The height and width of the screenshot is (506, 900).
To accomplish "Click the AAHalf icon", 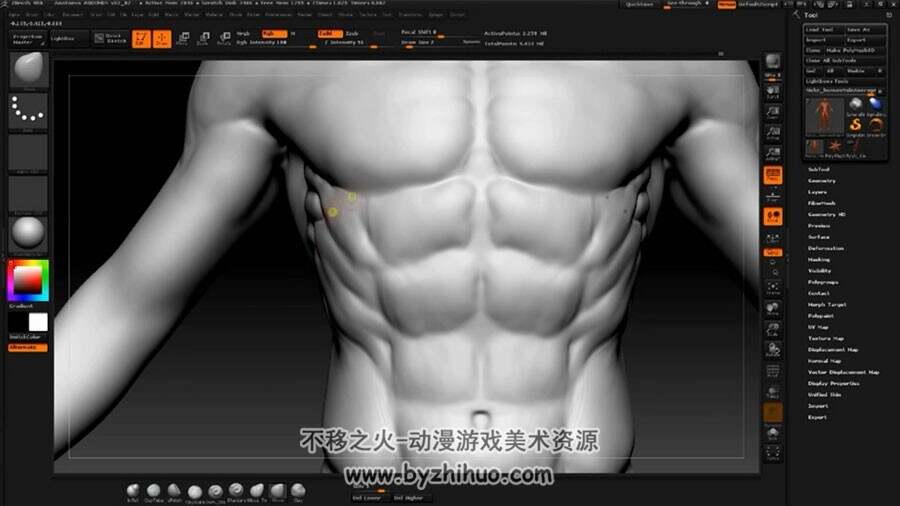I will pyautogui.click(x=773, y=154).
